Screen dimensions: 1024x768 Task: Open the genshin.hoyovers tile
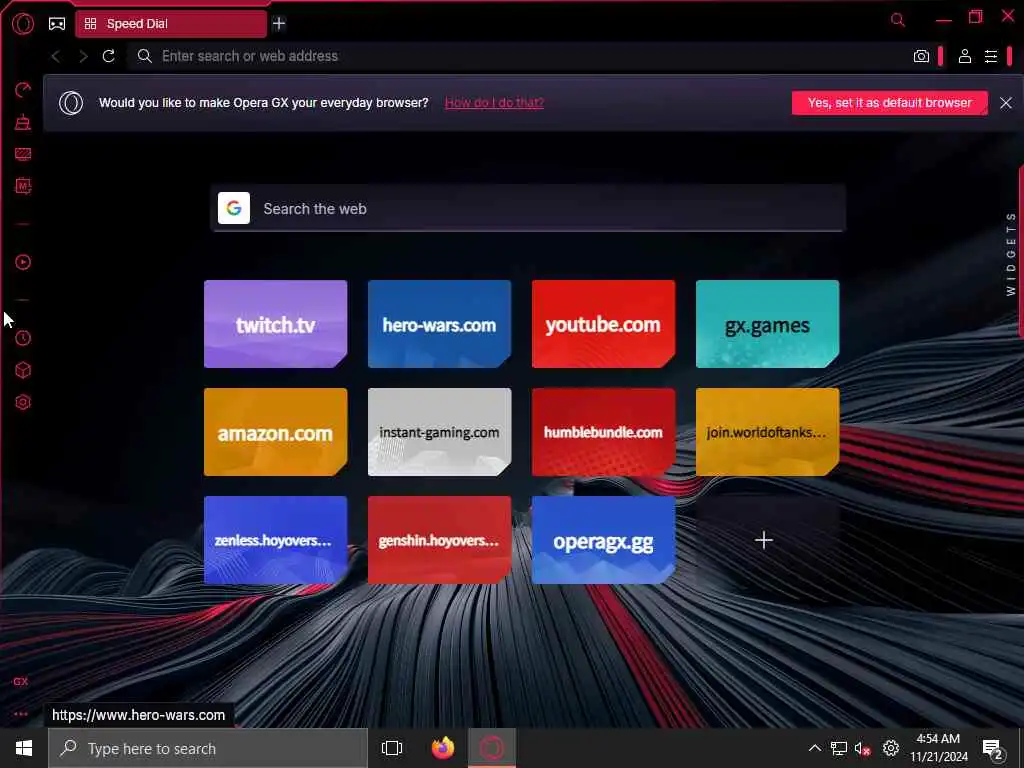click(x=440, y=539)
